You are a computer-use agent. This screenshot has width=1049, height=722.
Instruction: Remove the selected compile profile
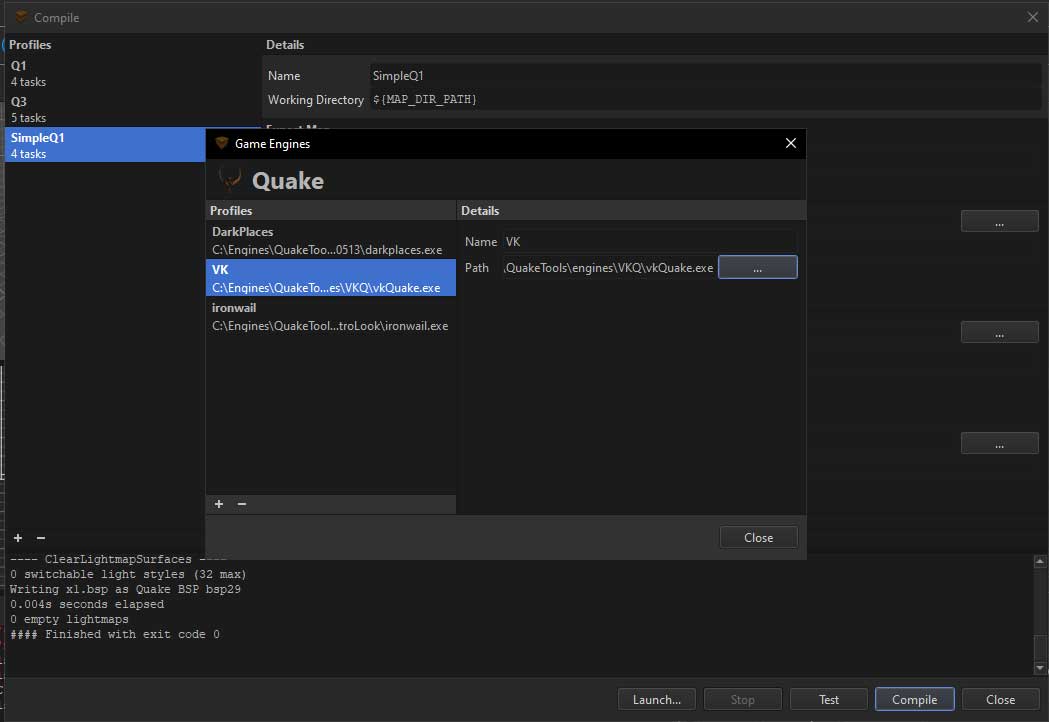click(40, 538)
